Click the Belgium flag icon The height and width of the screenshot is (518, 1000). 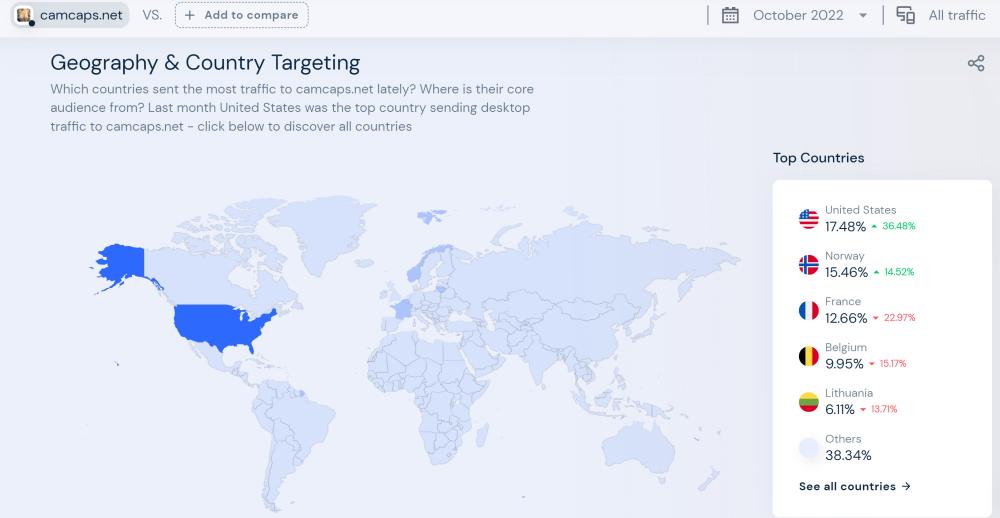(809, 356)
